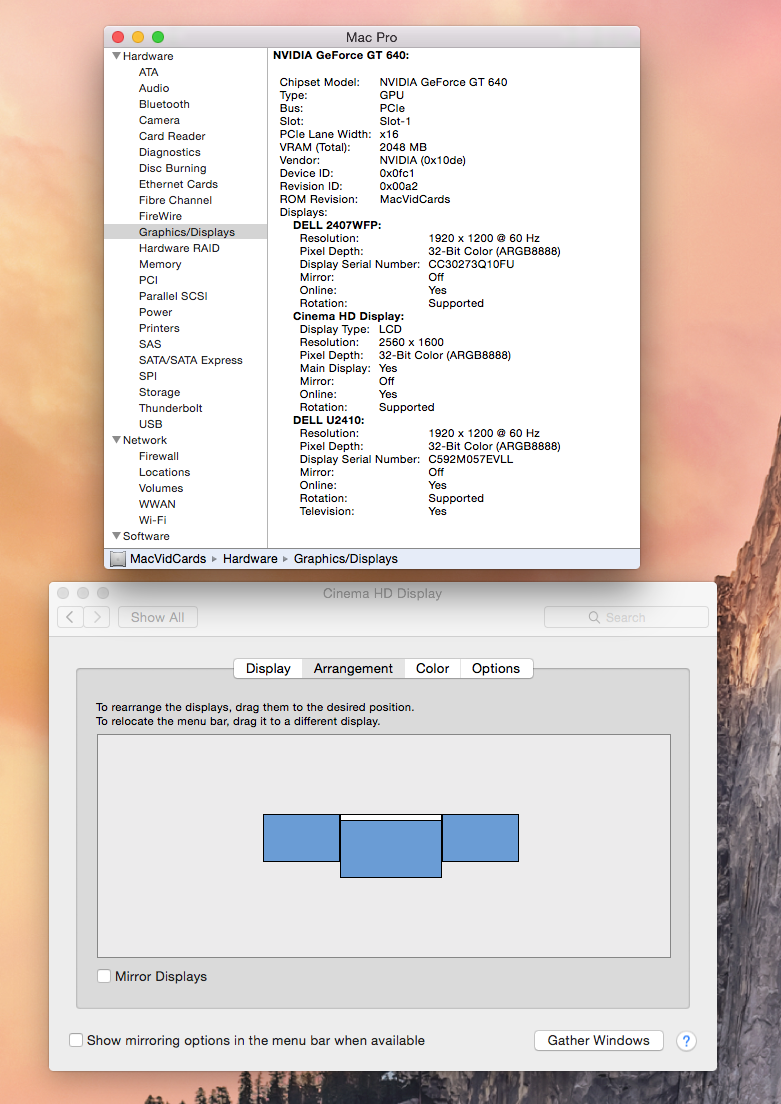Switch to the Display tab
The width and height of the screenshot is (781, 1104).
[x=268, y=669]
